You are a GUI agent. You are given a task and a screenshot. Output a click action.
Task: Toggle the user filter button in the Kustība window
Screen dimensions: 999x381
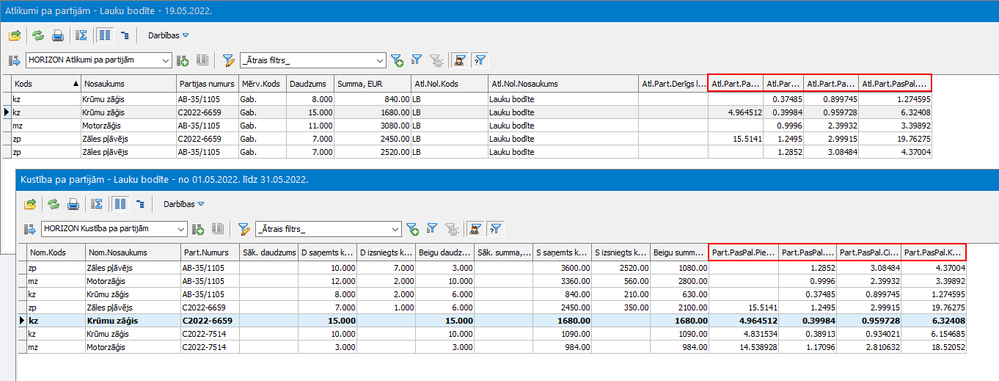(x=474, y=229)
